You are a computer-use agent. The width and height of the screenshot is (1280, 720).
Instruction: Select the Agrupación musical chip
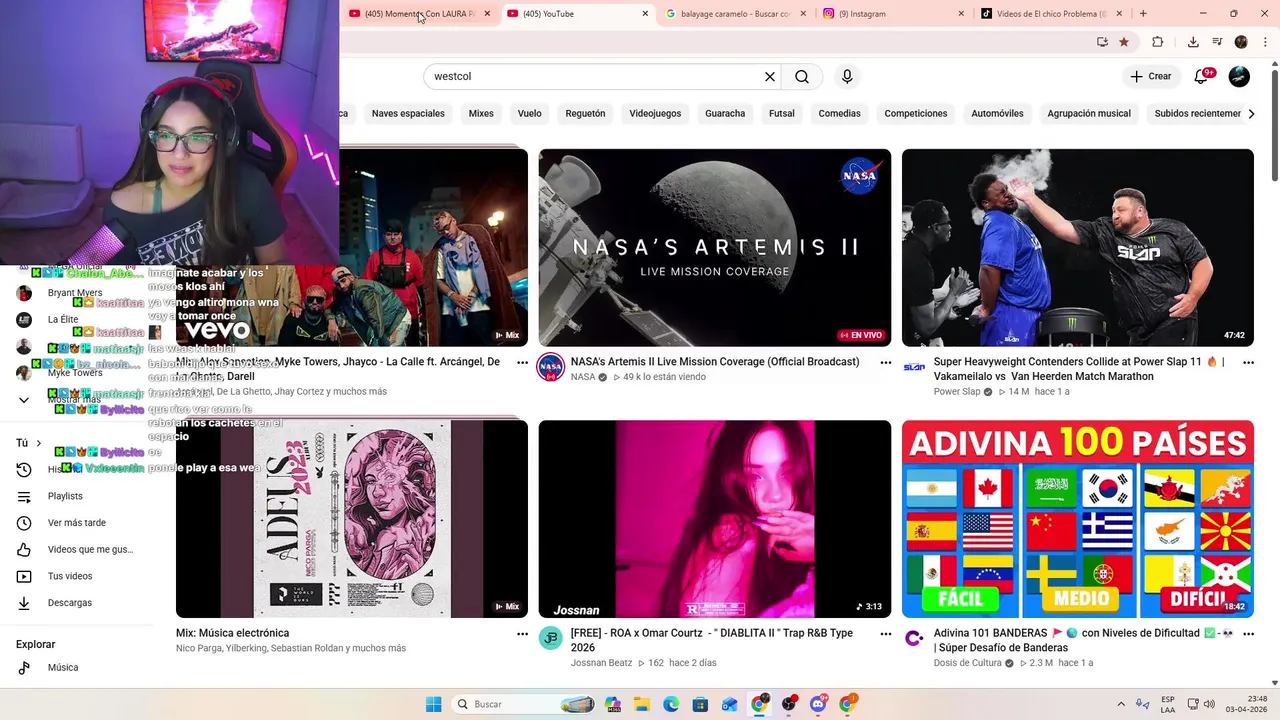click(x=1089, y=114)
